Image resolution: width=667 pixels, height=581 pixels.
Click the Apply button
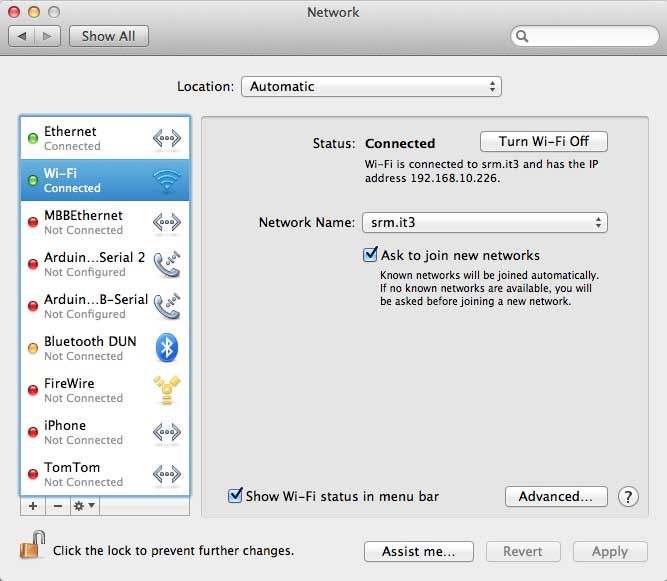610,551
